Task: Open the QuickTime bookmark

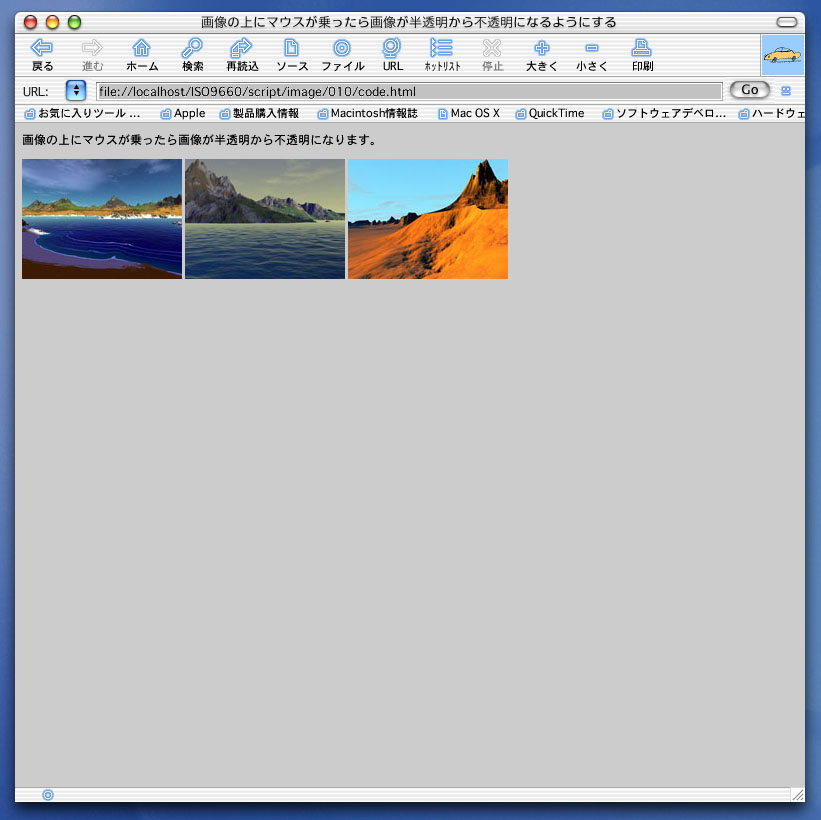Action: point(550,113)
